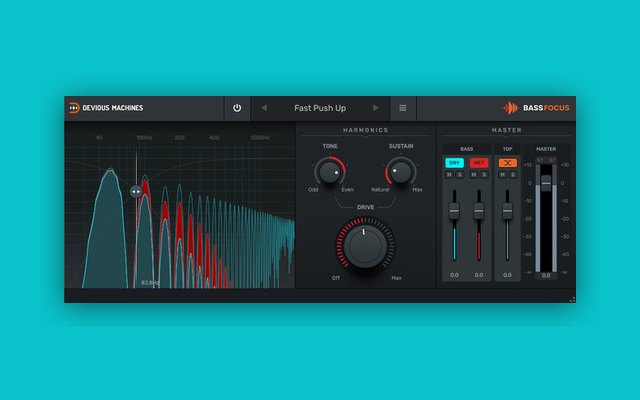Go to the next preset arrow
Screen dimensions: 640x400
coord(376,108)
